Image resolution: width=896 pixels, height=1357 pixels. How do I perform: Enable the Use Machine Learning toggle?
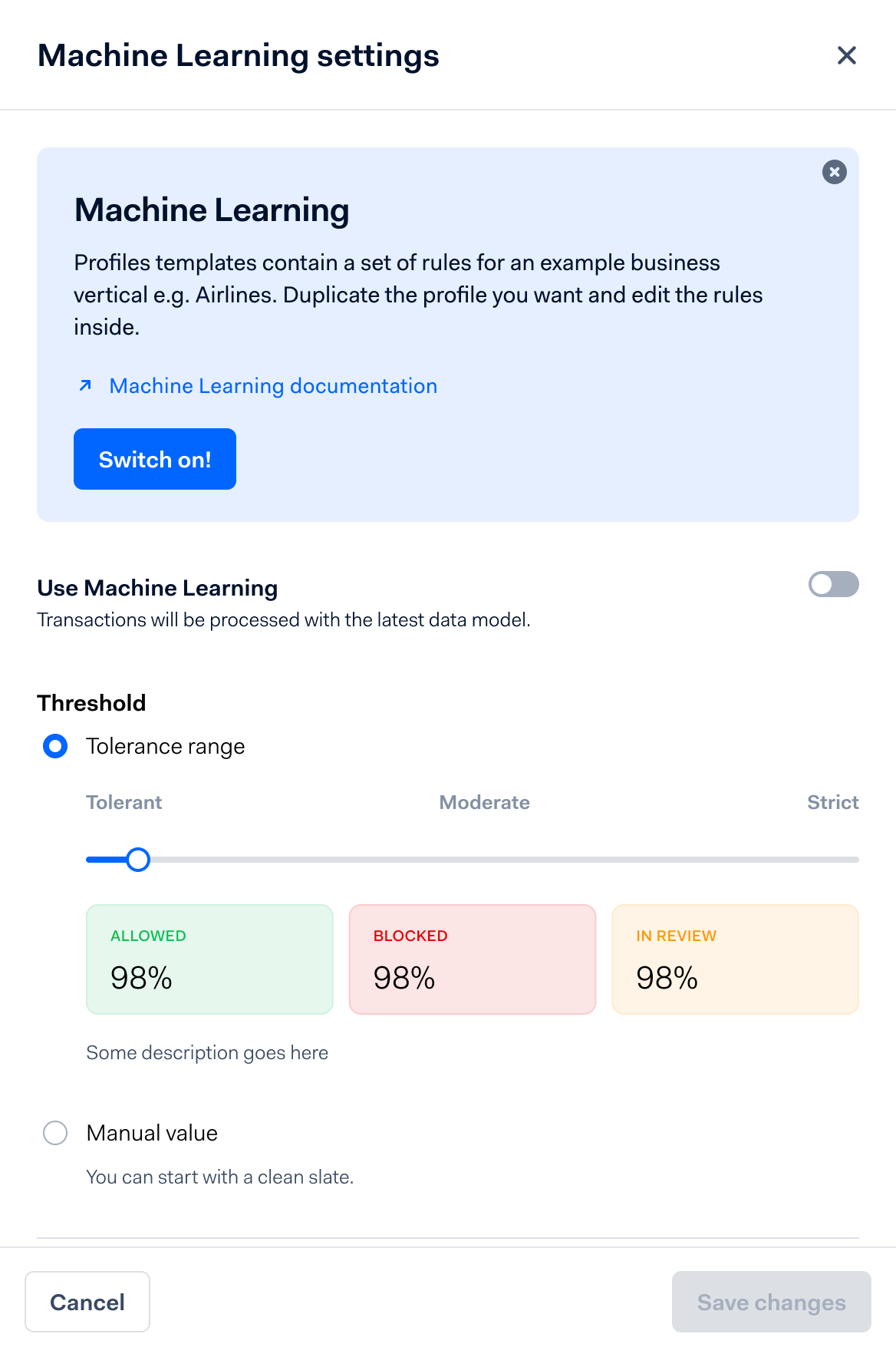click(x=834, y=584)
